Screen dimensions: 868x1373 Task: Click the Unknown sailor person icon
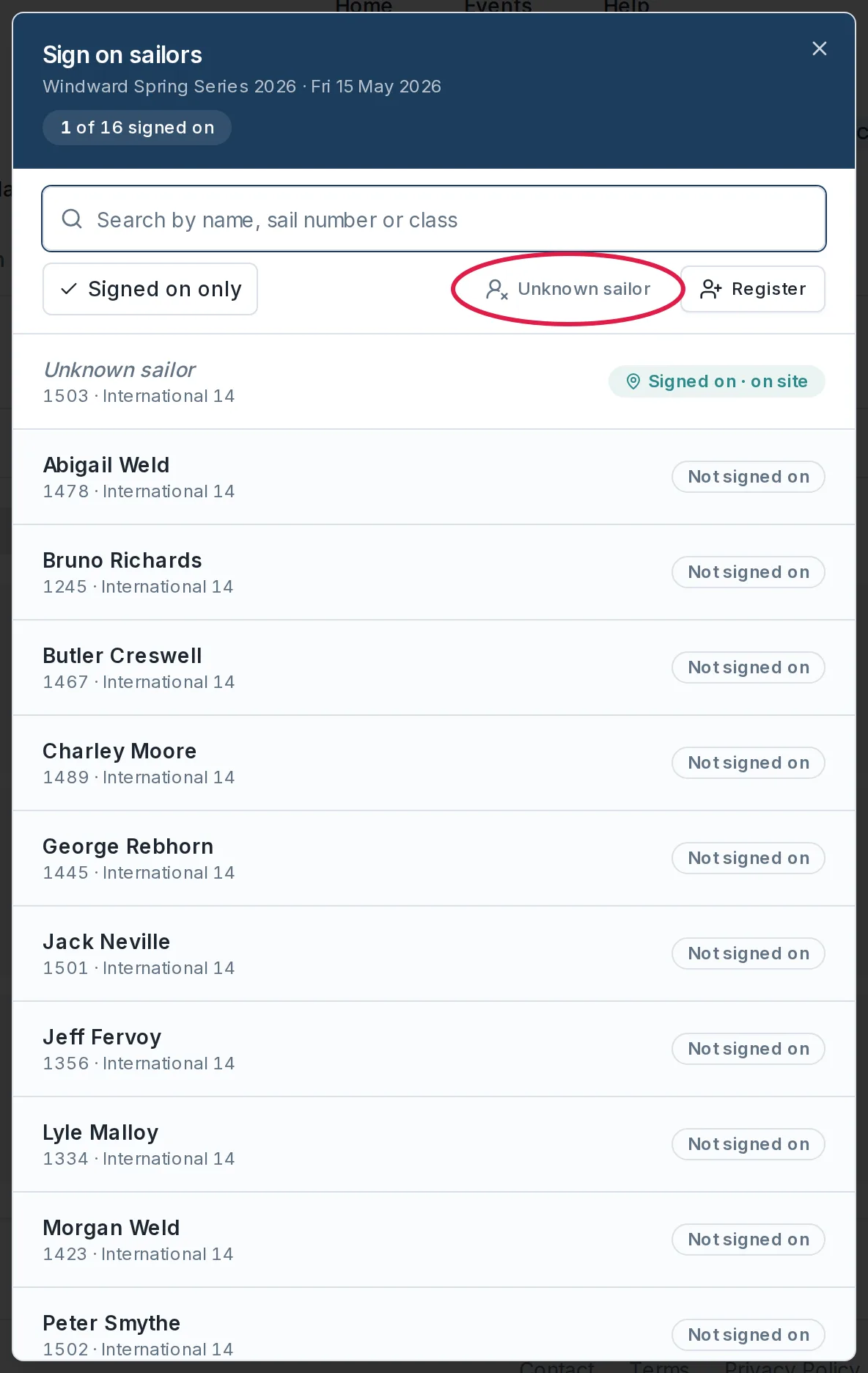click(496, 289)
